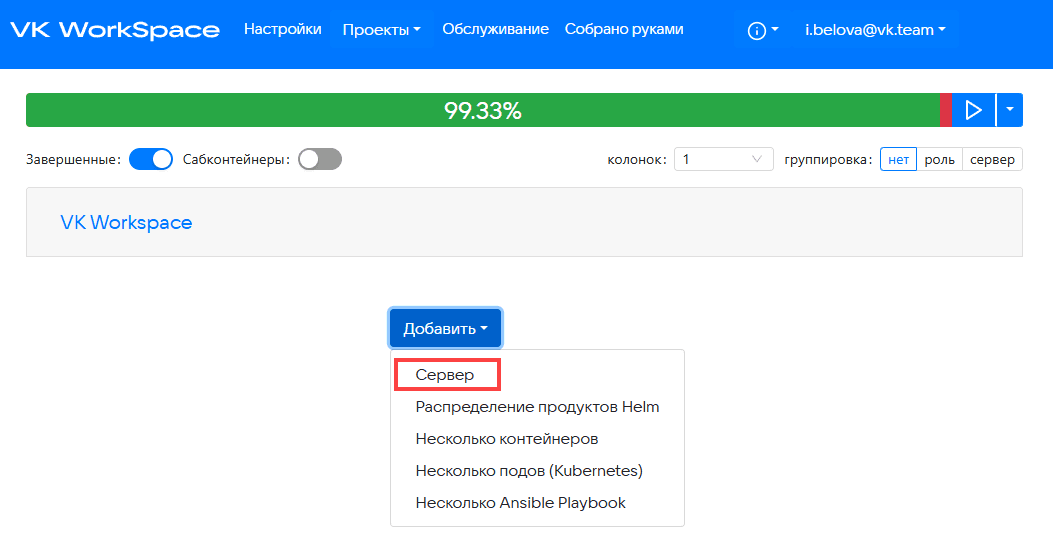Go to Обслуживание section

coord(495,30)
